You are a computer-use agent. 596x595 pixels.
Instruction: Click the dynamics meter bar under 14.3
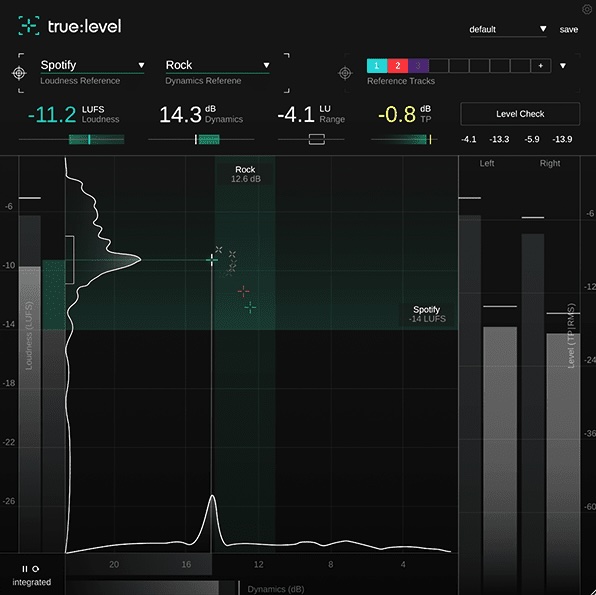[x=201, y=140]
